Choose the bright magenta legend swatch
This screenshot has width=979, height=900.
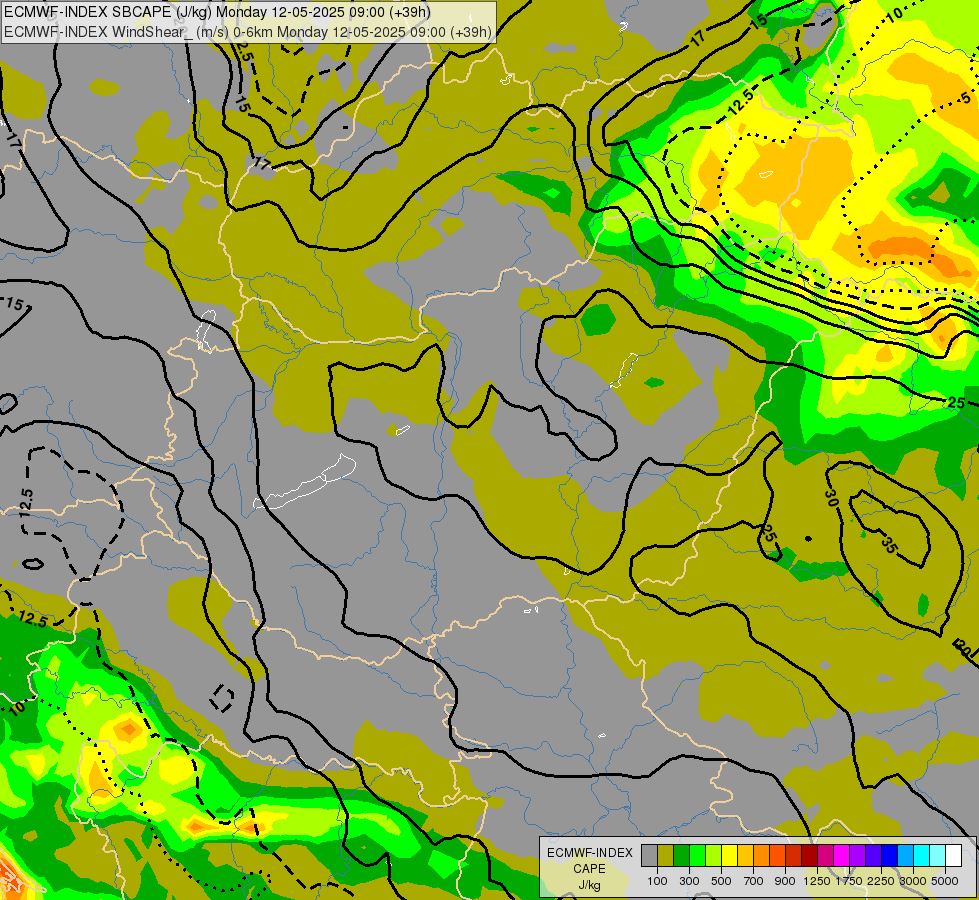point(842,856)
